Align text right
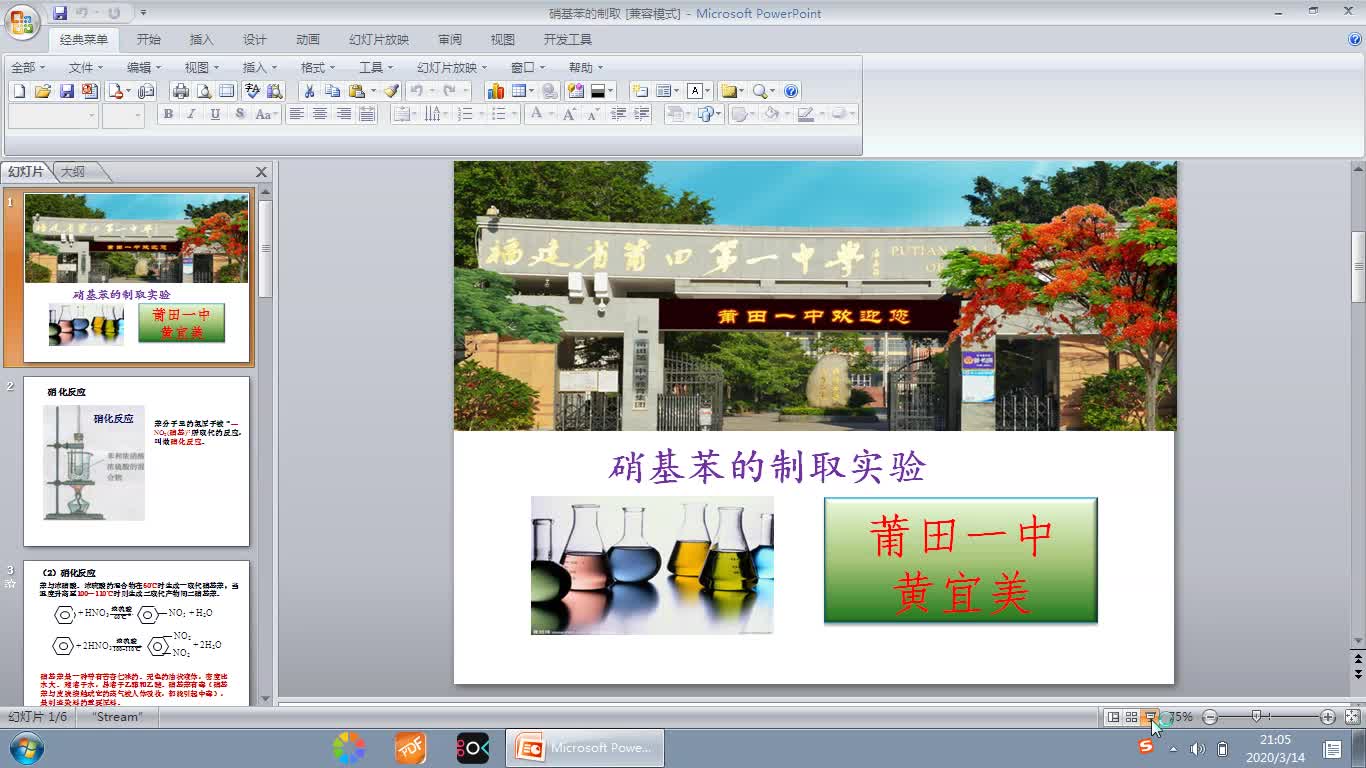This screenshot has width=1366, height=768. pos(344,115)
